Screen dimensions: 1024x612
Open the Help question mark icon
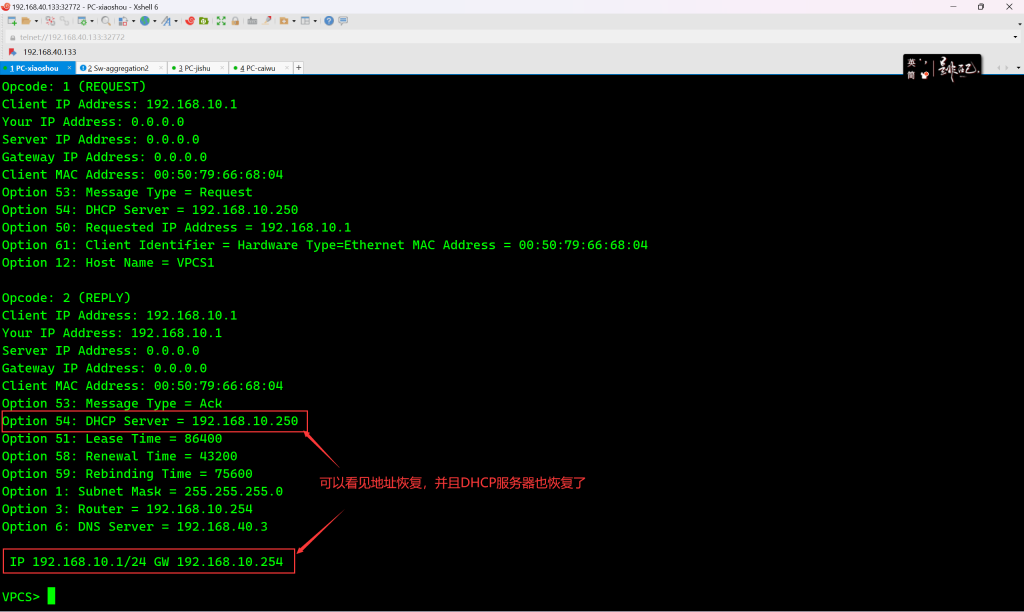tap(328, 21)
